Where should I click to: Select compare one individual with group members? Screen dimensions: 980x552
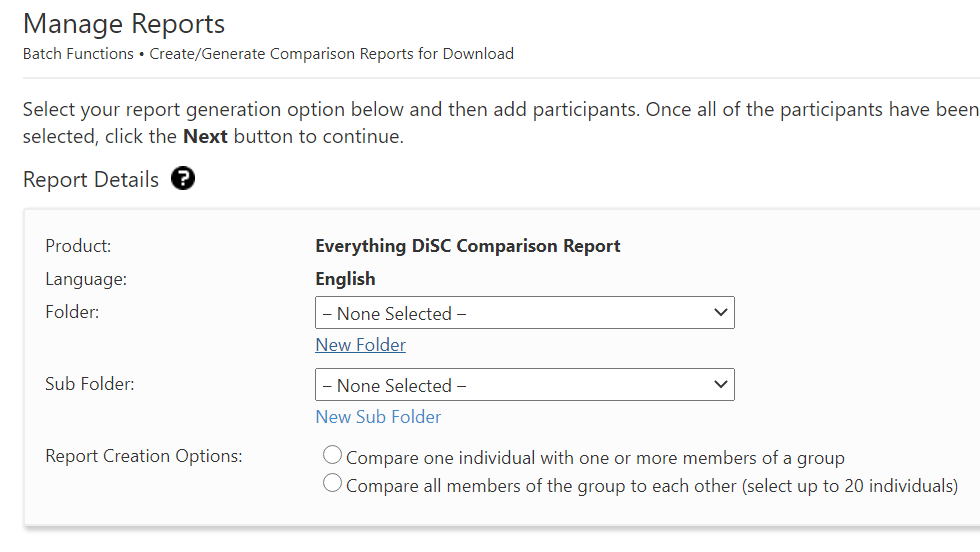click(332, 454)
